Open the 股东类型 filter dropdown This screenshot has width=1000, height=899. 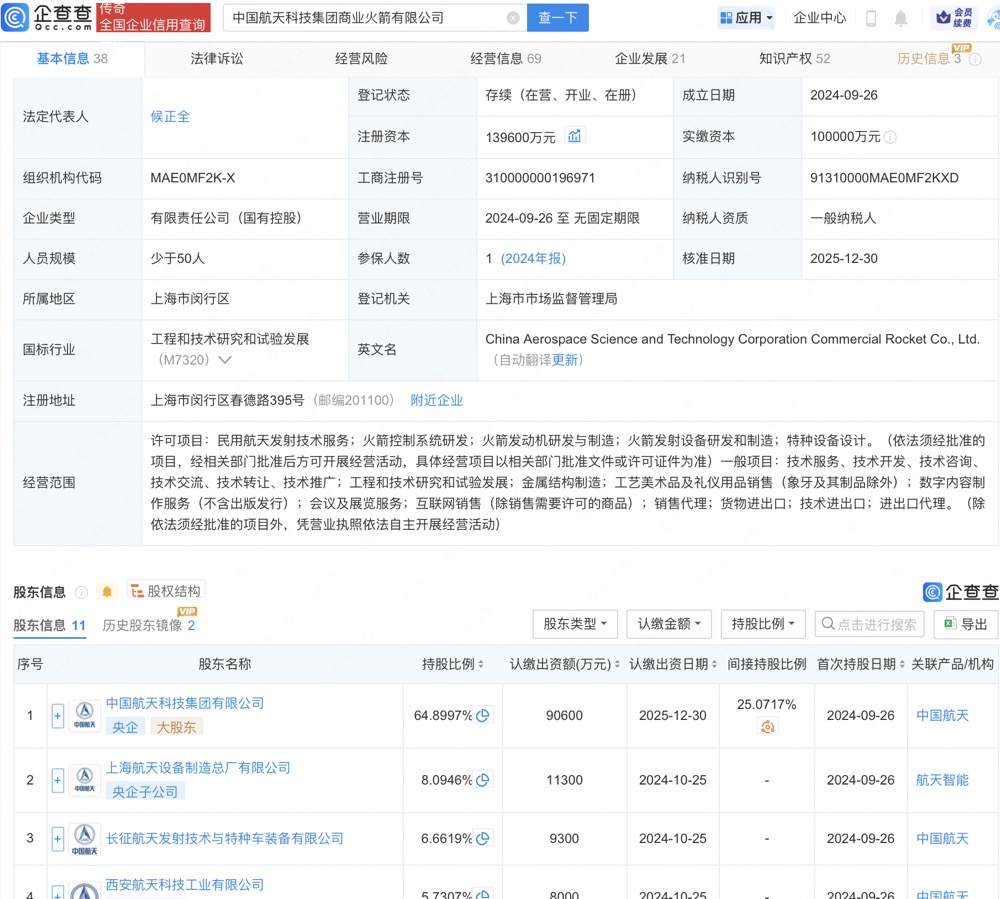click(575, 624)
